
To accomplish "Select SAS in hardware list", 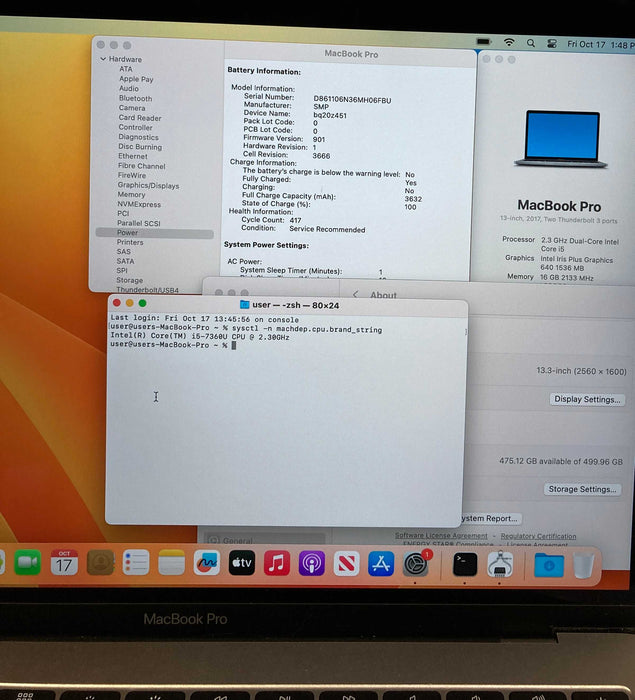I will pyautogui.click(x=123, y=251).
